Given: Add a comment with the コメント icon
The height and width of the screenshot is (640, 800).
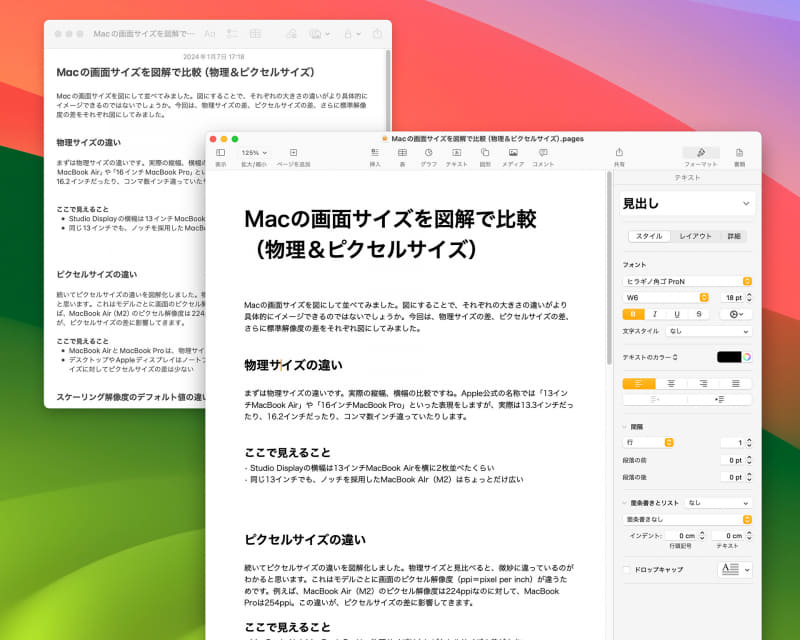Looking at the screenshot, I should point(543,153).
